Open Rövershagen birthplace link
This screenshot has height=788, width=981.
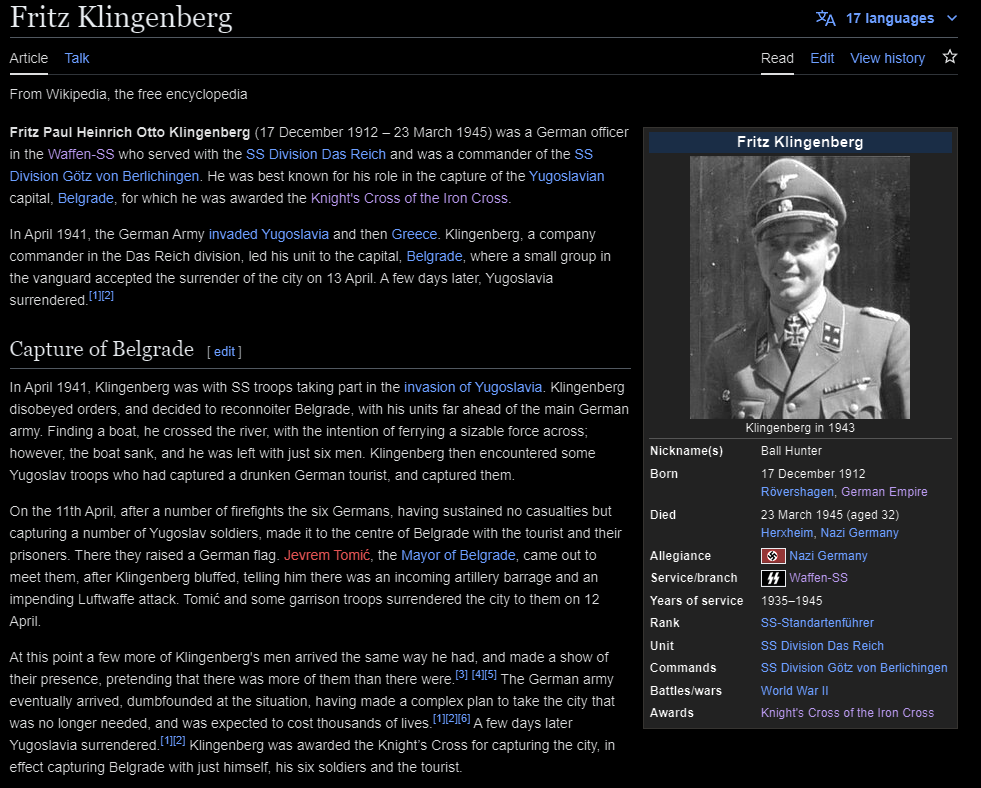(797, 492)
